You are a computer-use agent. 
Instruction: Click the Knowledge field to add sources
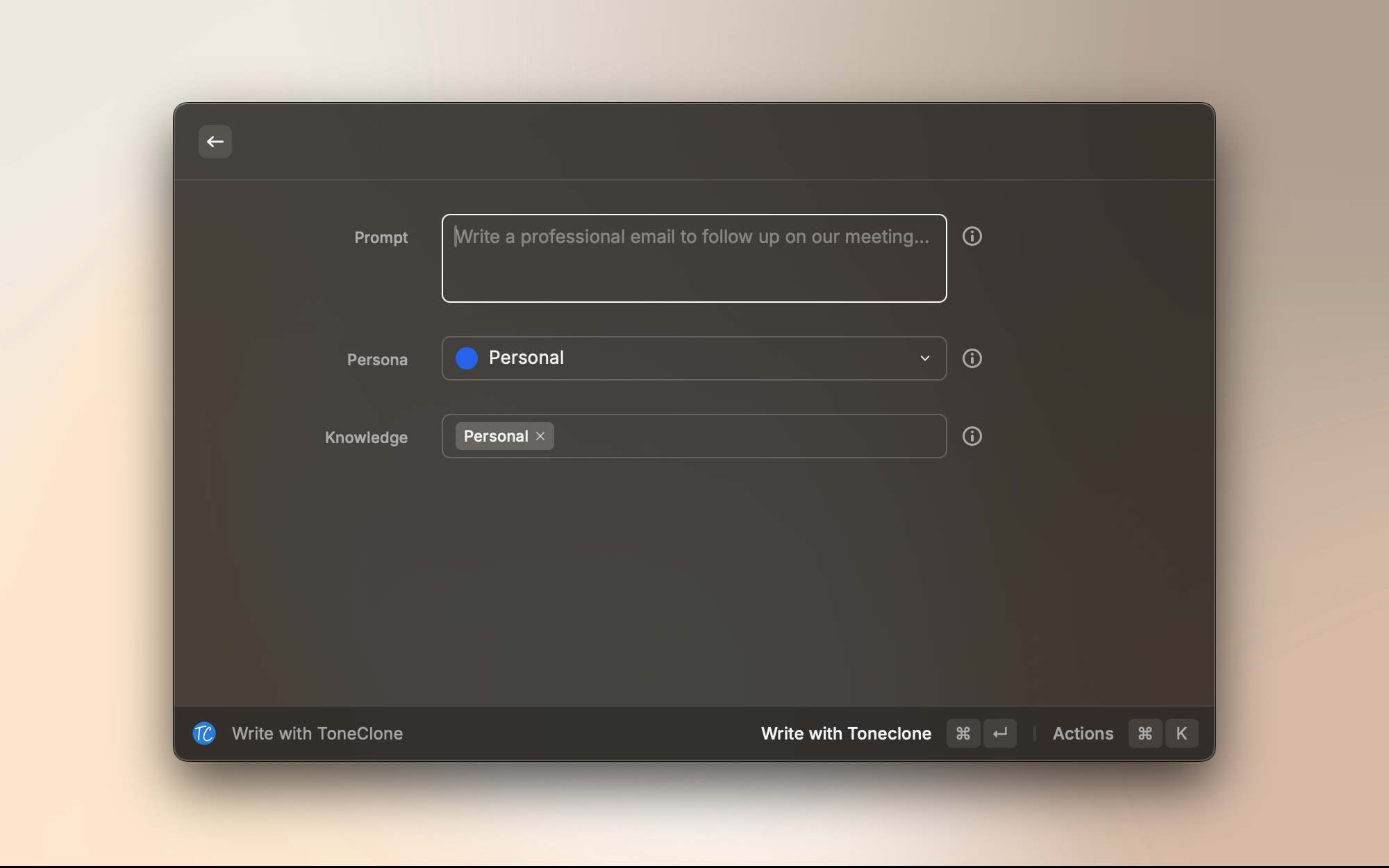tap(729, 436)
